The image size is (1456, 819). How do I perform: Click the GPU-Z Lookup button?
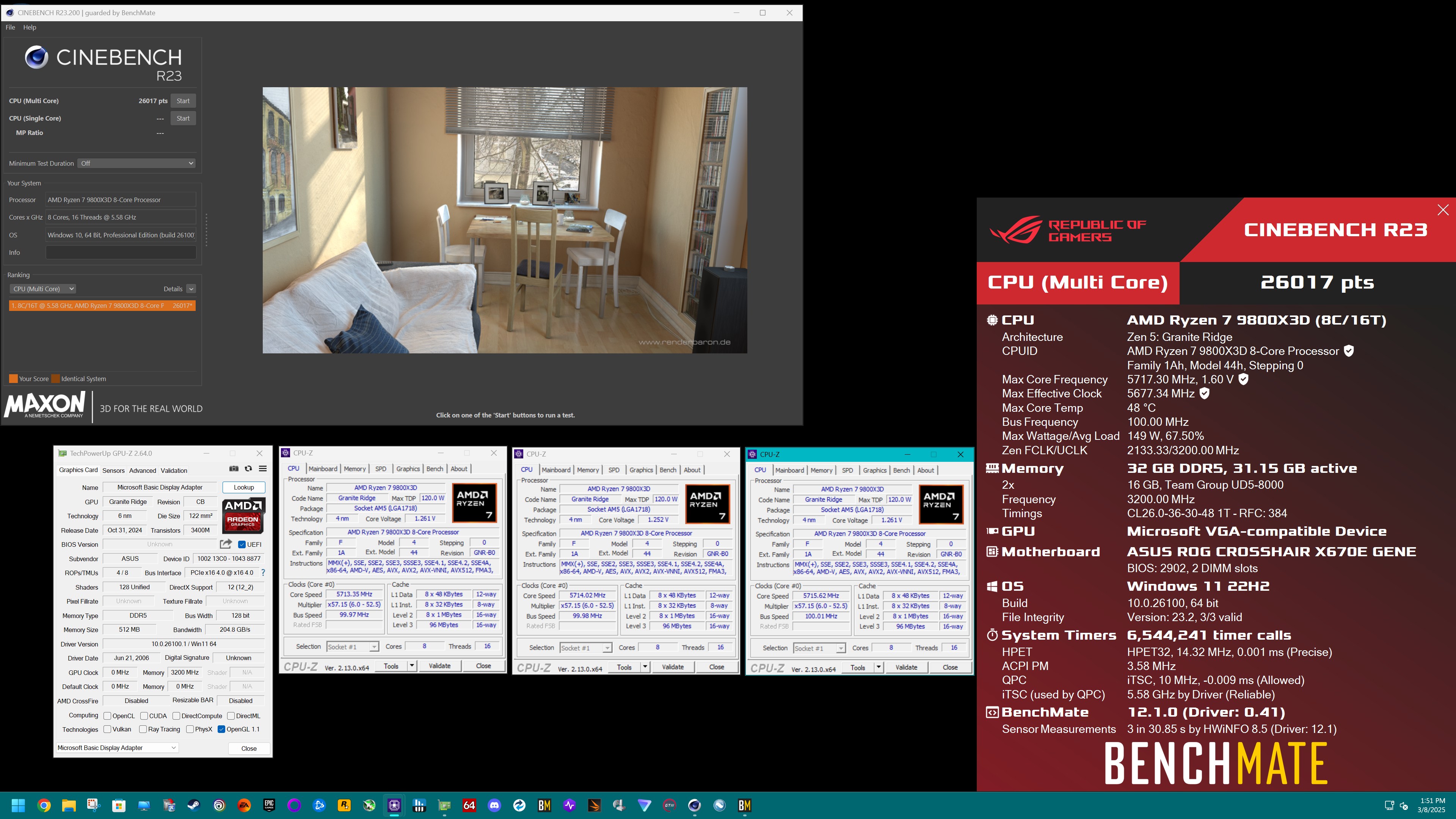point(243,487)
